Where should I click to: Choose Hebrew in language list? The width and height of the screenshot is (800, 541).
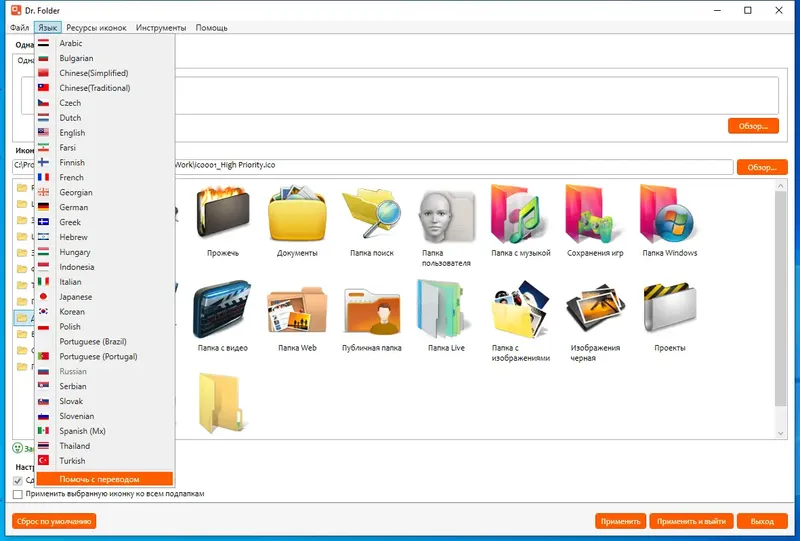(105, 237)
